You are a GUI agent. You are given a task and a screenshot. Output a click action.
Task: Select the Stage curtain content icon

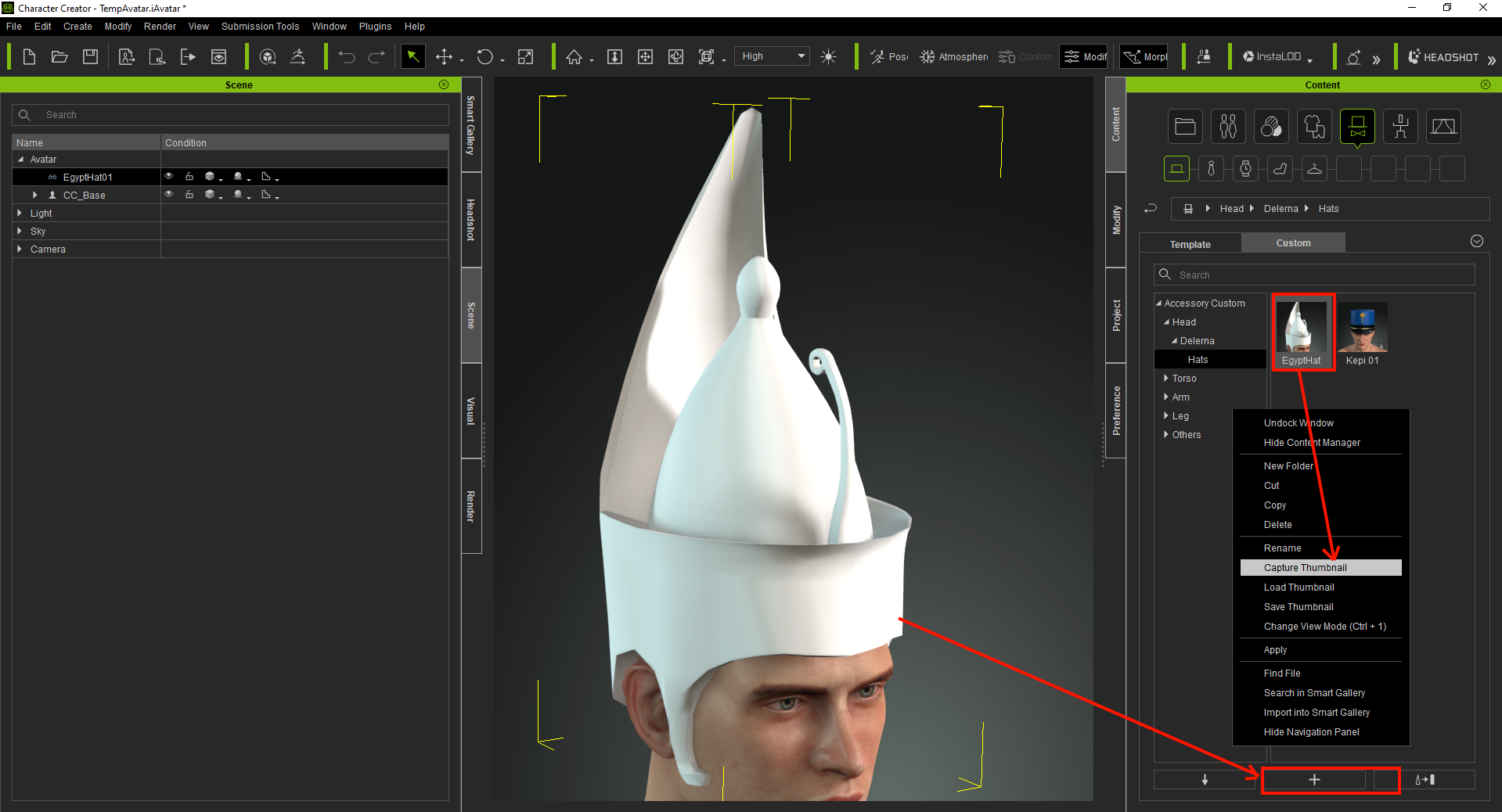[1443, 127]
